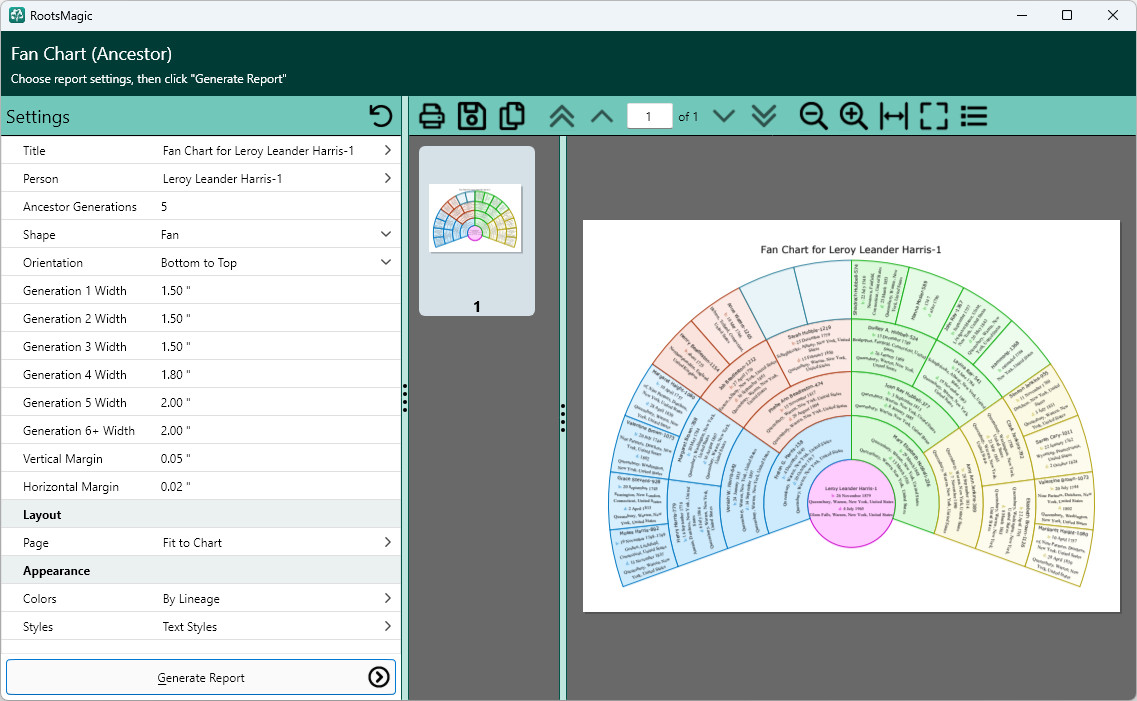Click the 'Bottom to Top' orientation value

coord(199,262)
